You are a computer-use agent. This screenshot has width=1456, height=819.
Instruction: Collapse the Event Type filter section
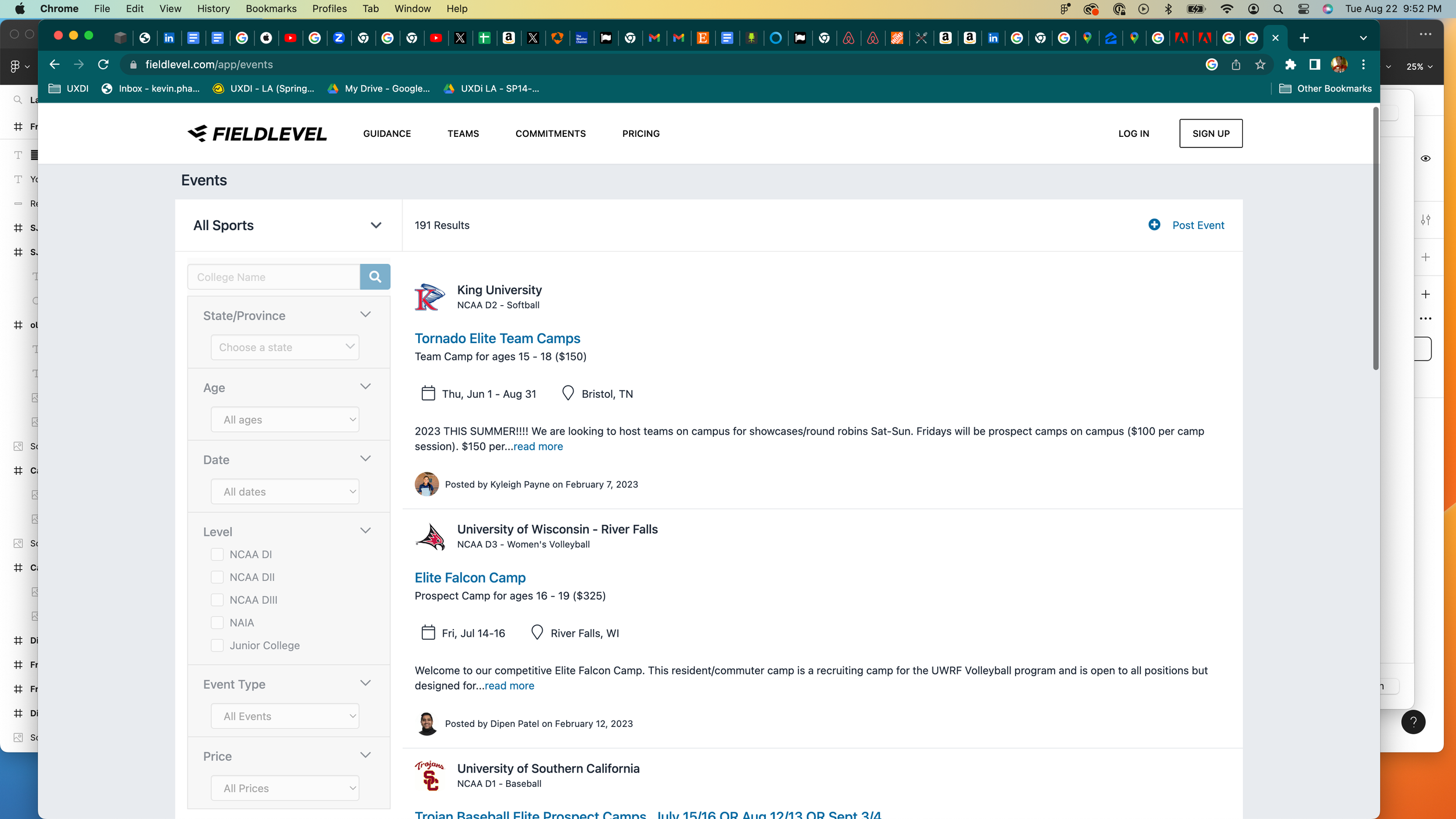(x=365, y=683)
